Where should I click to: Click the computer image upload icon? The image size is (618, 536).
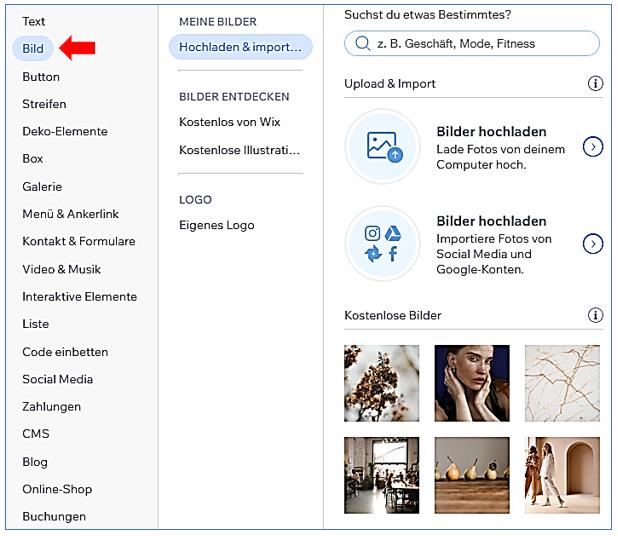point(382,147)
